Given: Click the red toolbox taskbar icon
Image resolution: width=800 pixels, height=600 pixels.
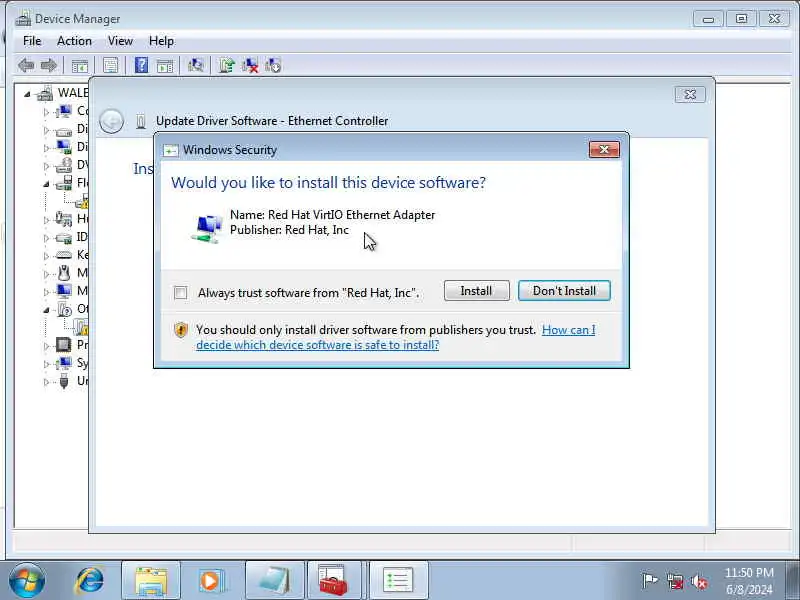Looking at the screenshot, I should 333,581.
